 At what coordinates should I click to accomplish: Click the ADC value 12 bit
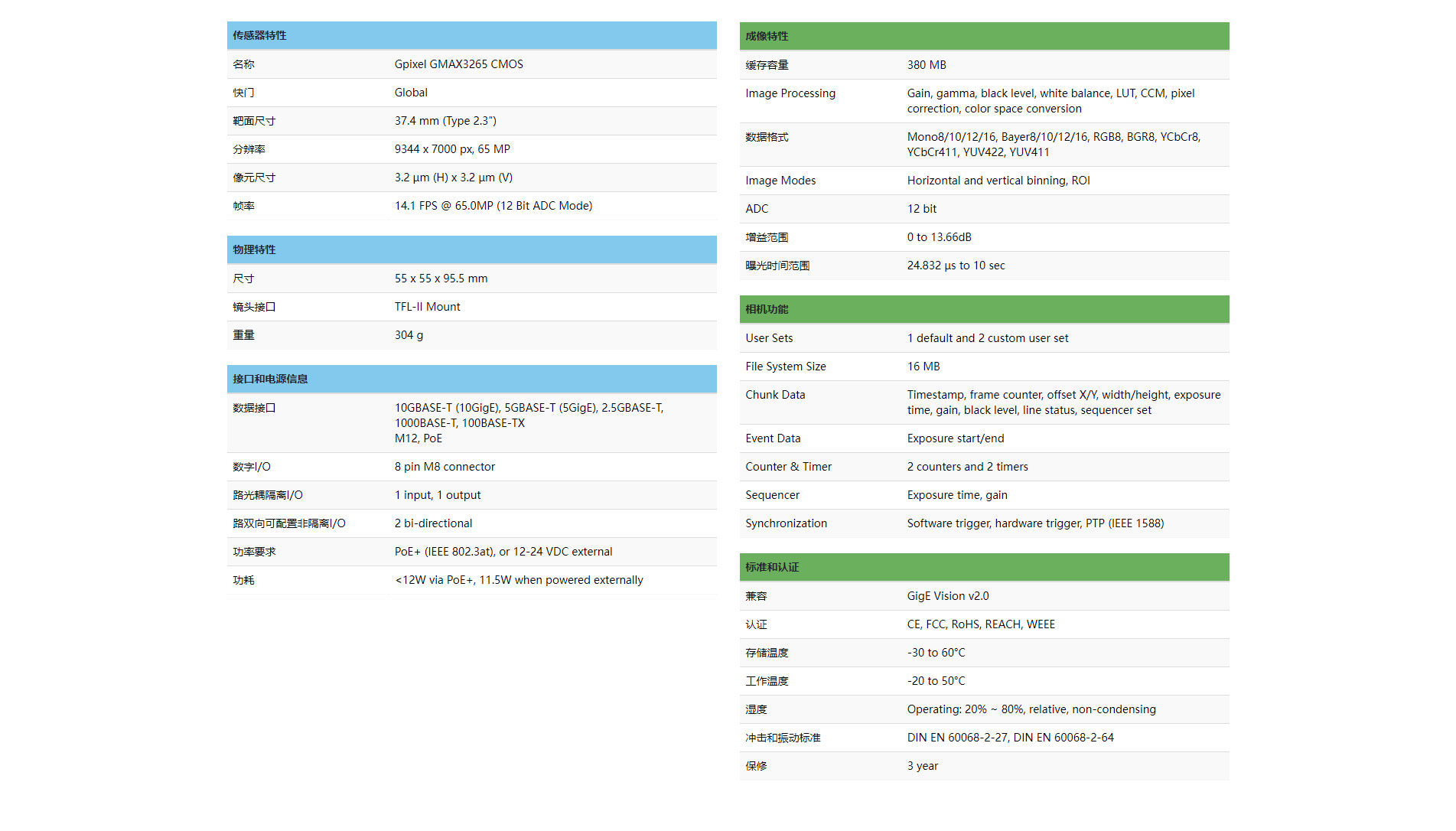coord(921,208)
